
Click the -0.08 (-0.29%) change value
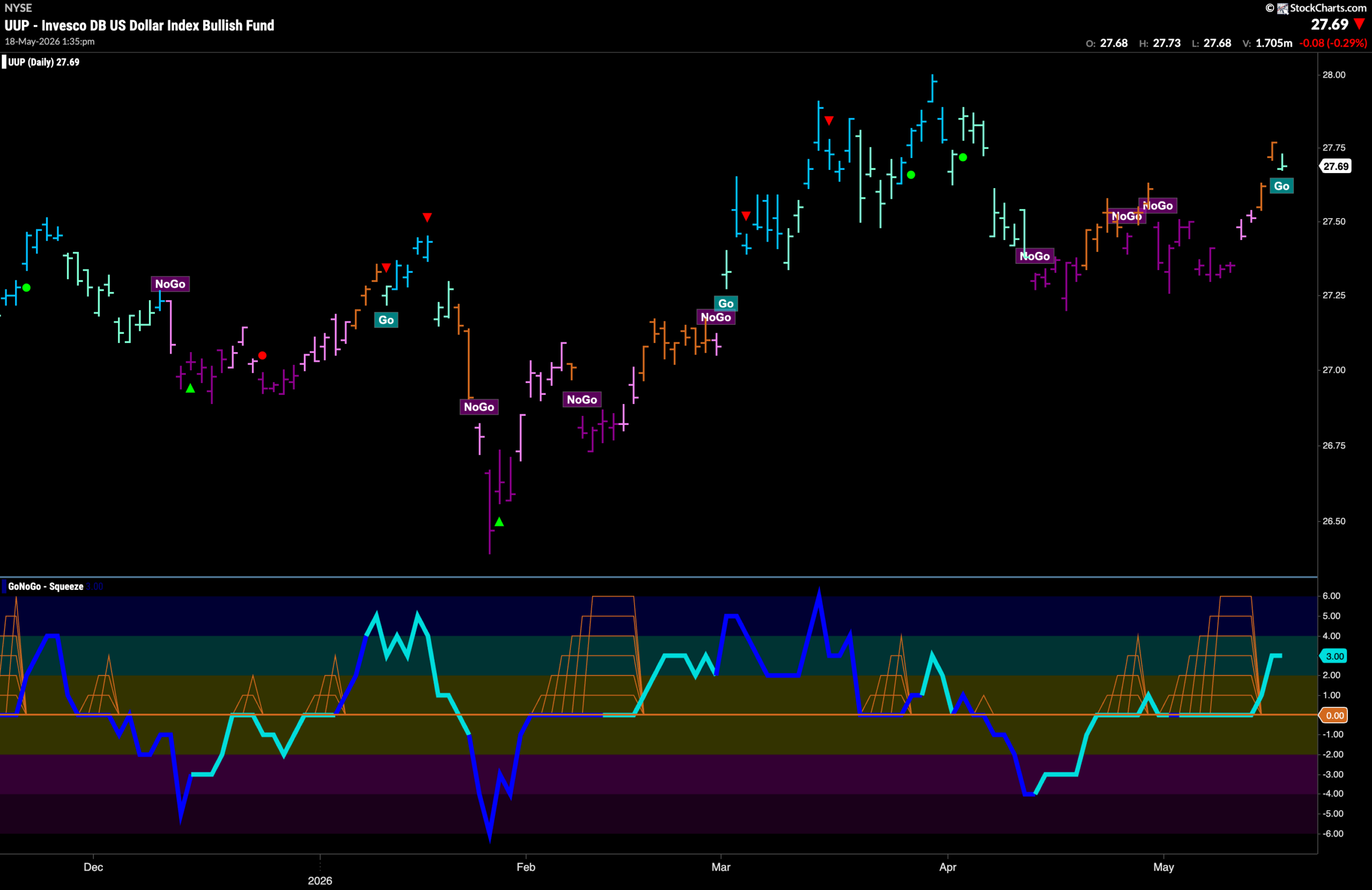[x=1333, y=43]
